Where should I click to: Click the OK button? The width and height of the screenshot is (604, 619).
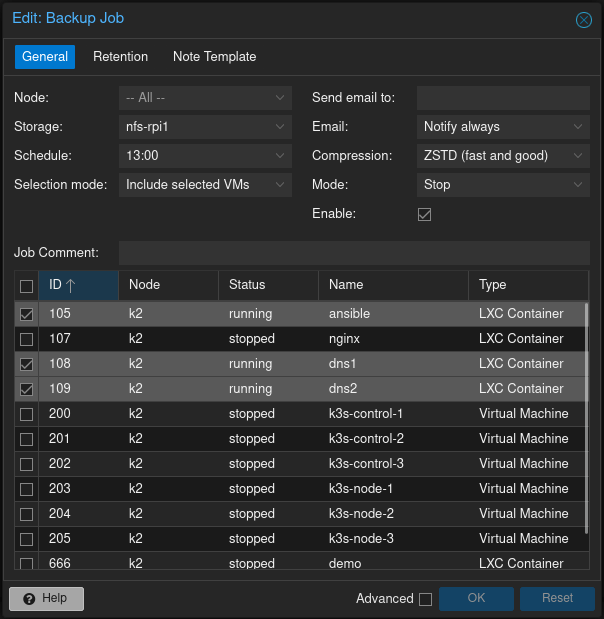(x=476, y=598)
